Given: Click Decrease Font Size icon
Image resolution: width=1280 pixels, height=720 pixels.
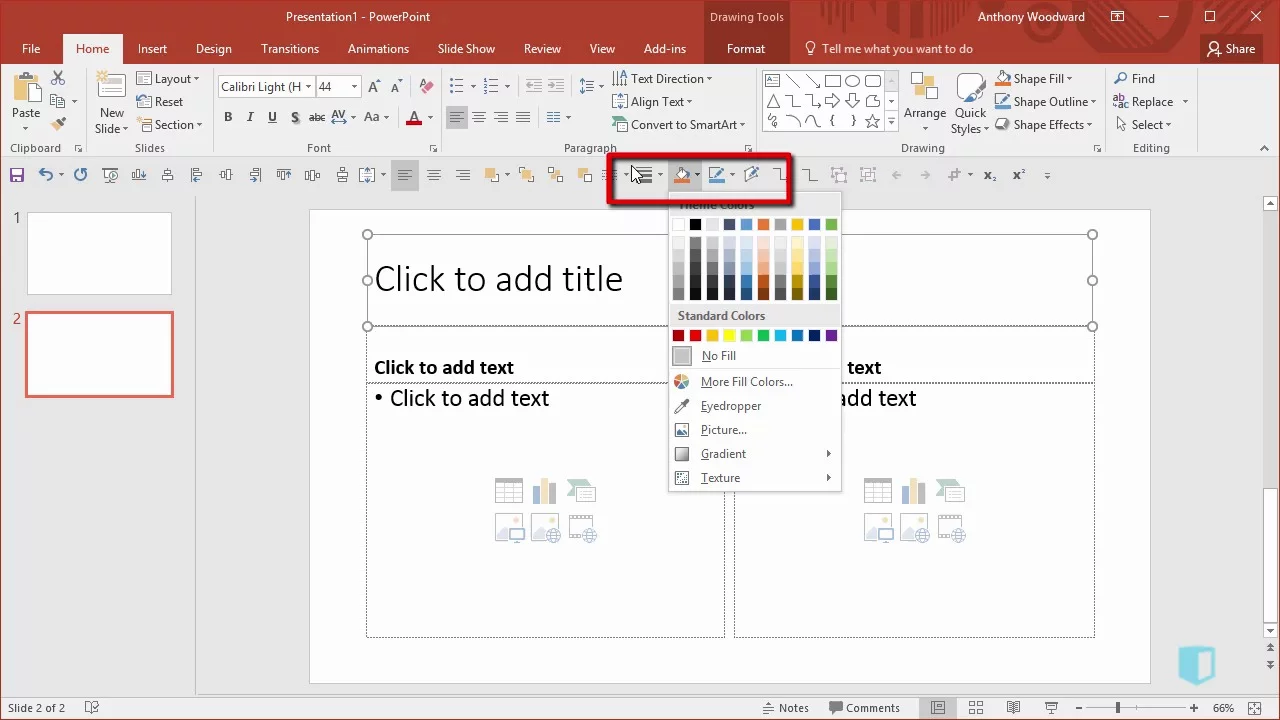Looking at the screenshot, I should 399,87.
